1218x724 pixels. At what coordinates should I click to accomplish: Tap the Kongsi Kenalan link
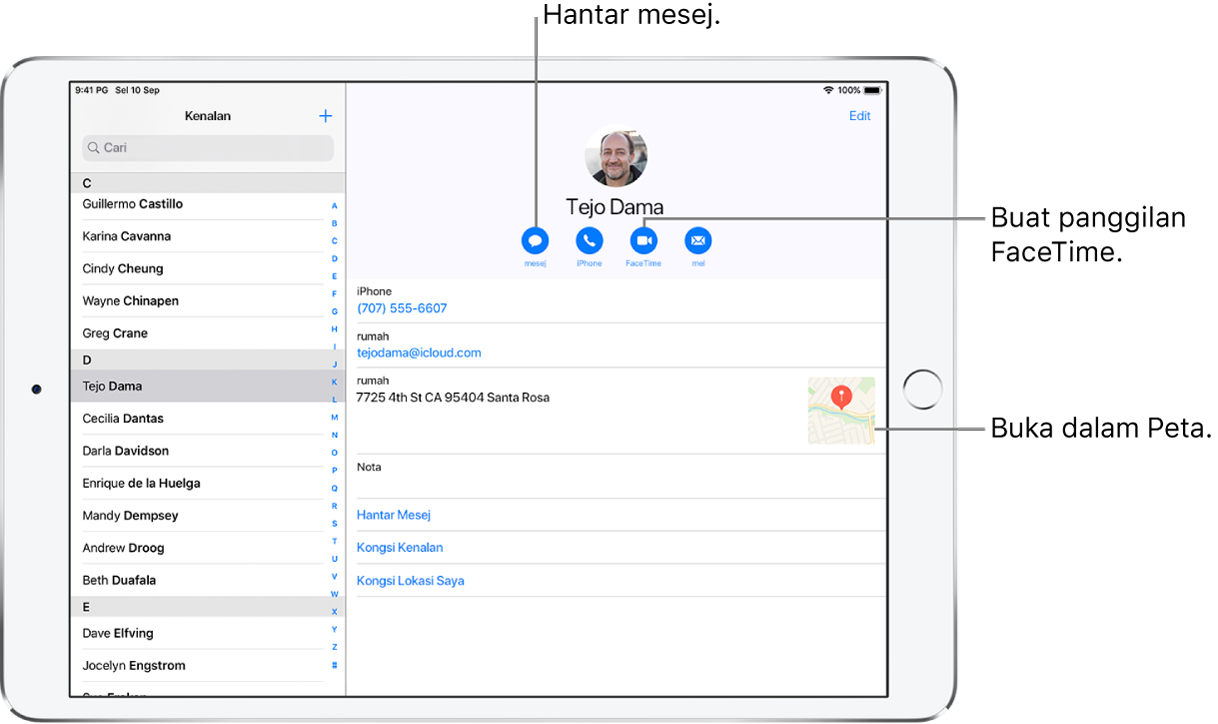400,548
